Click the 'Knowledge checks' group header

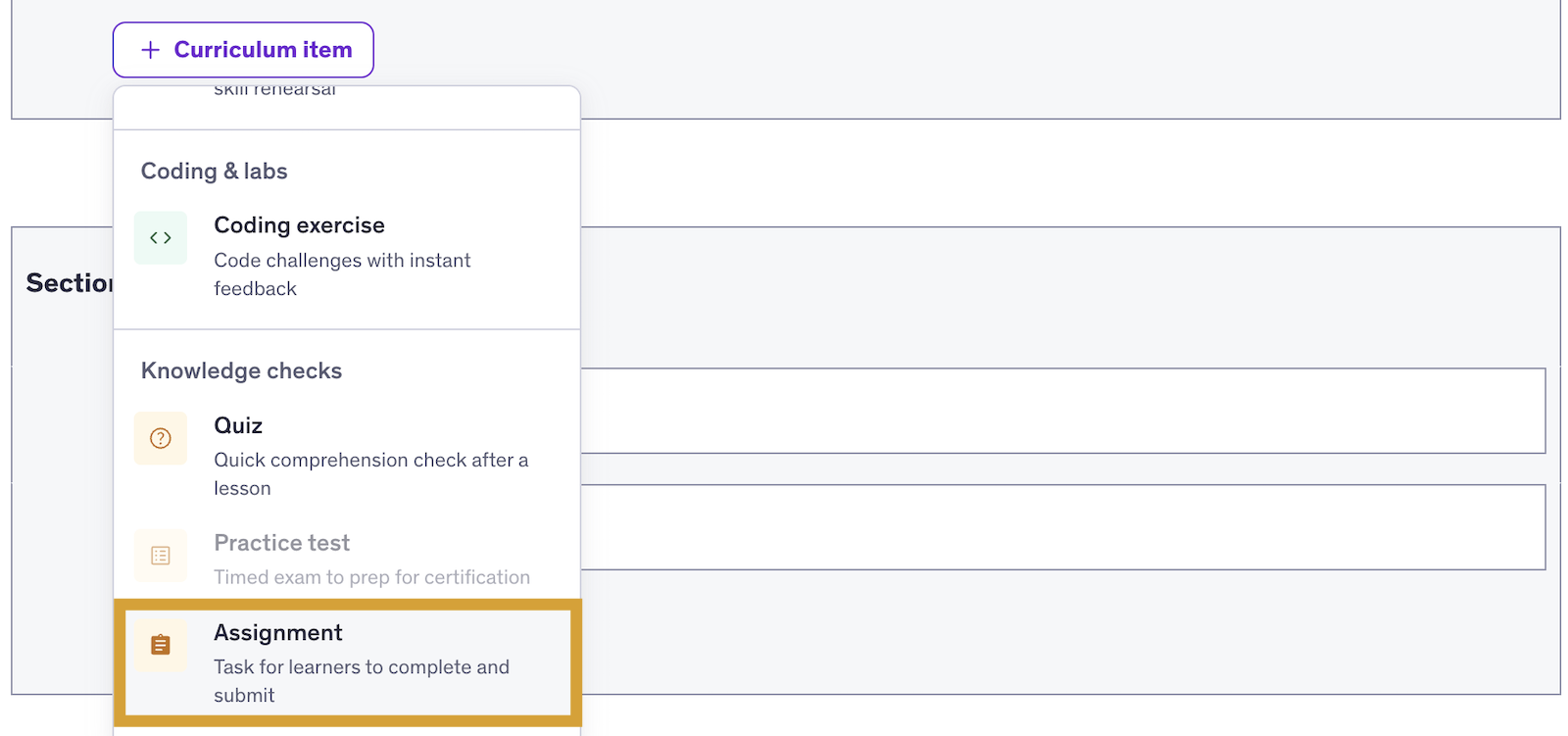241,371
